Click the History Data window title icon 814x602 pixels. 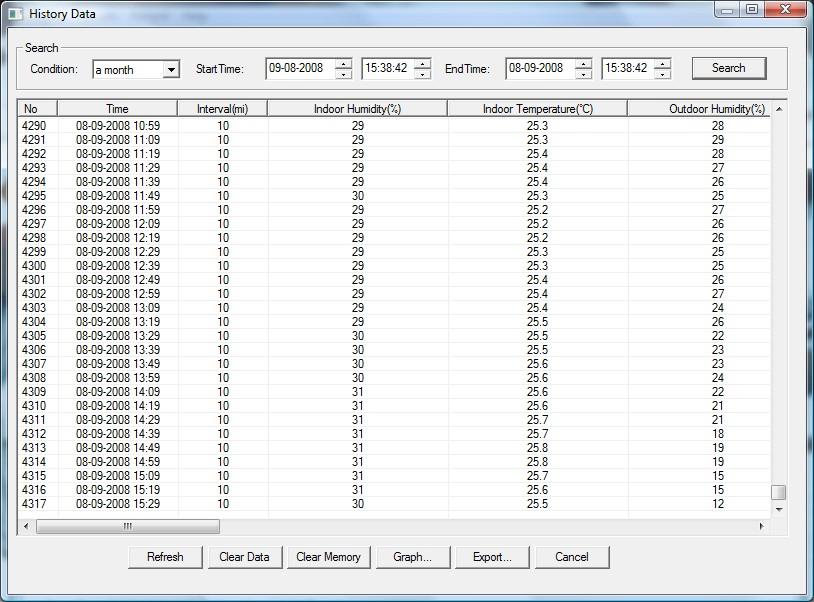(x=14, y=14)
